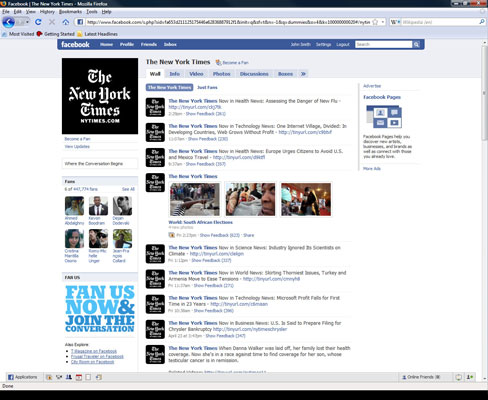Open the Applications menu in bottom bar
Screen dimensions: 488x400
click(x=22, y=377)
